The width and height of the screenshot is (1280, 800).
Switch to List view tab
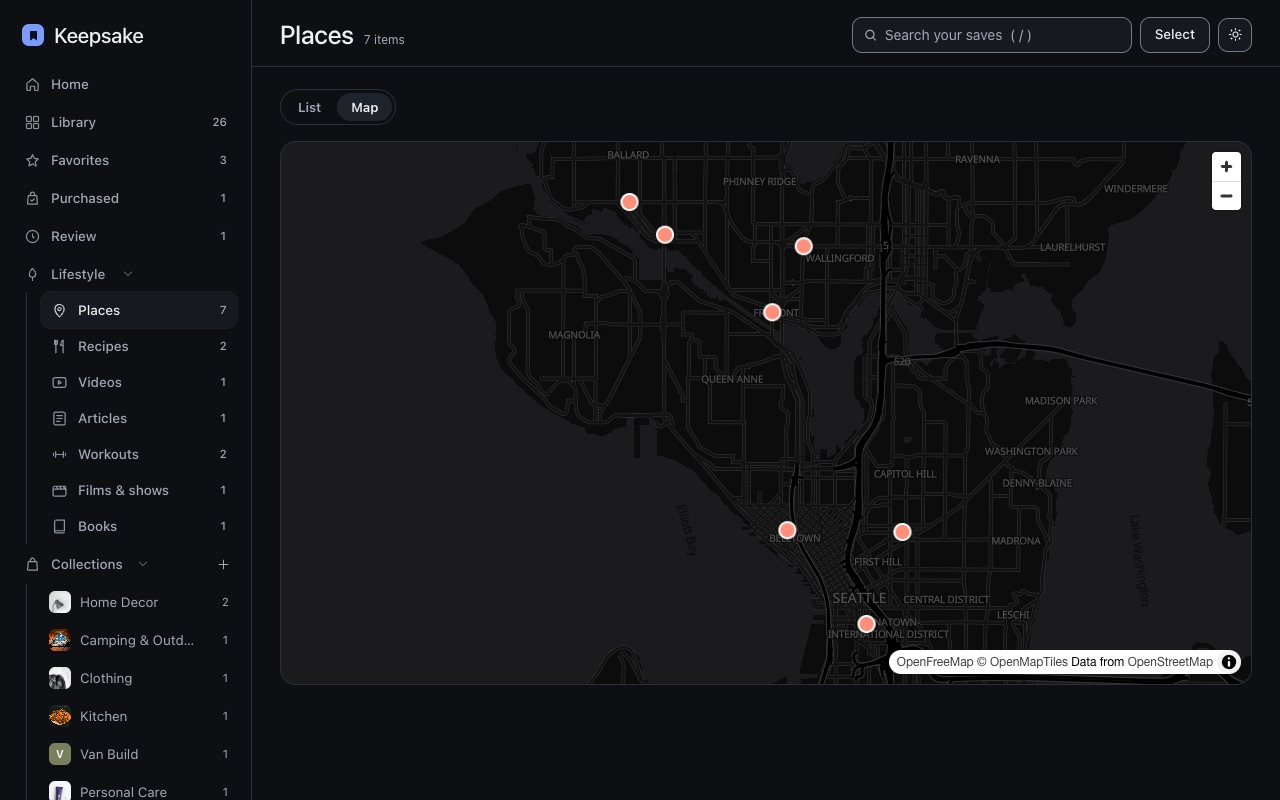309,108
